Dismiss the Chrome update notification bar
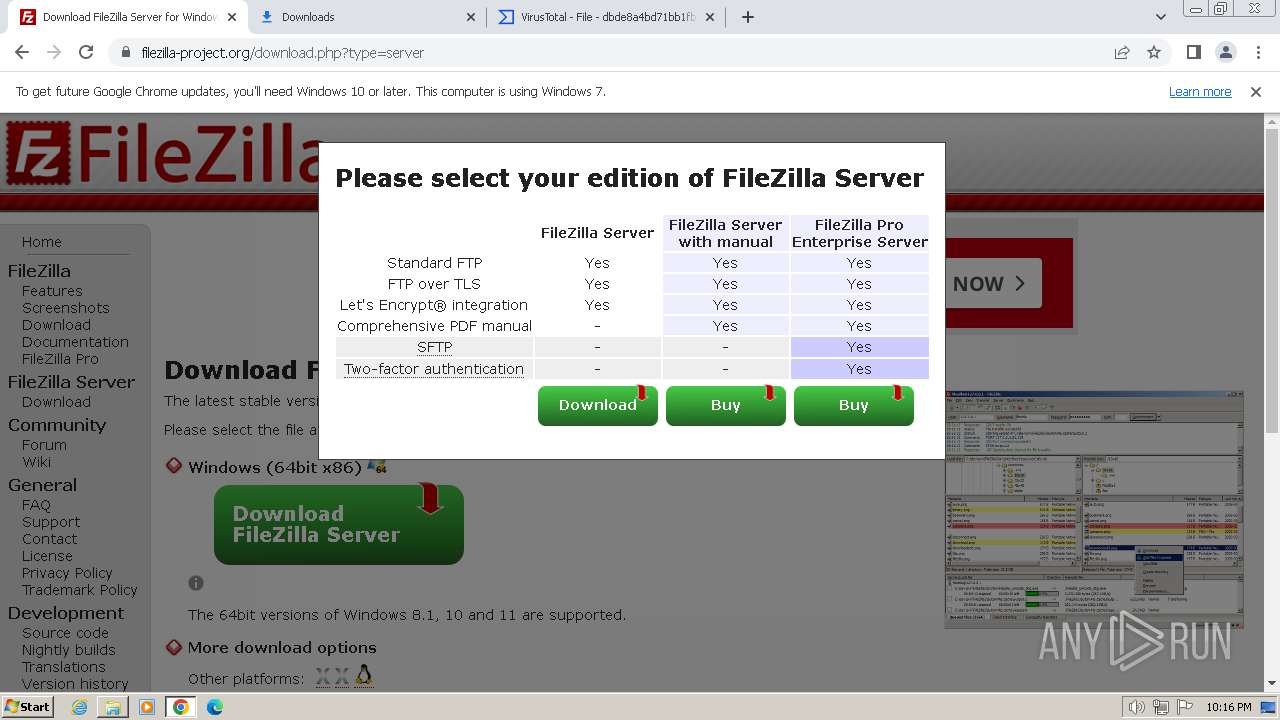This screenshot has height=720, width=1280. (1256, 92)
